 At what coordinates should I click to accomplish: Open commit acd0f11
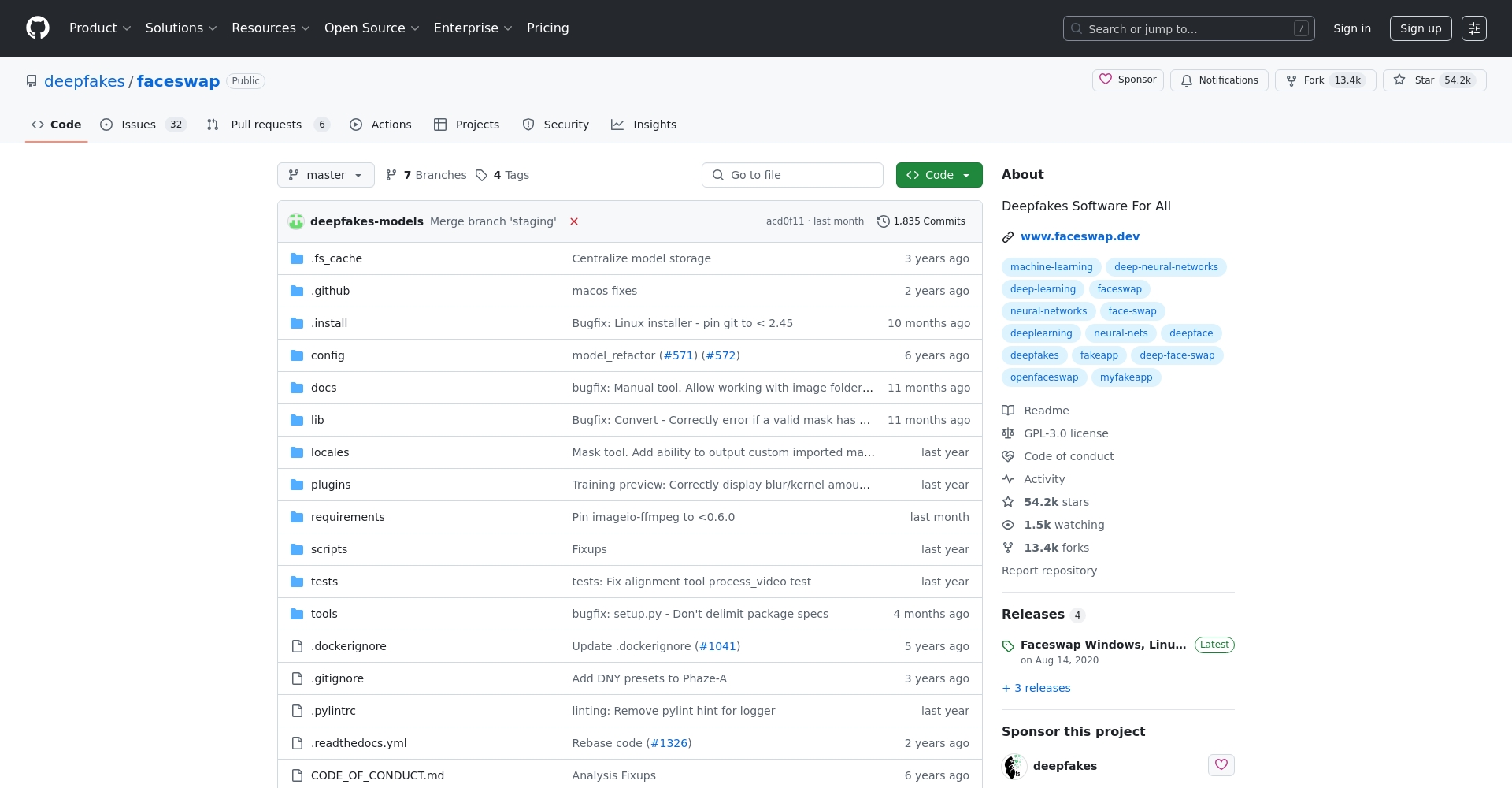pos(785,221)
